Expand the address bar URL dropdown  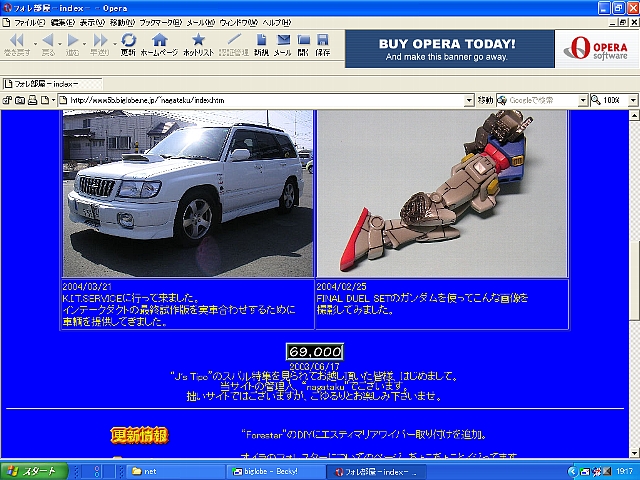pos(469,100)
